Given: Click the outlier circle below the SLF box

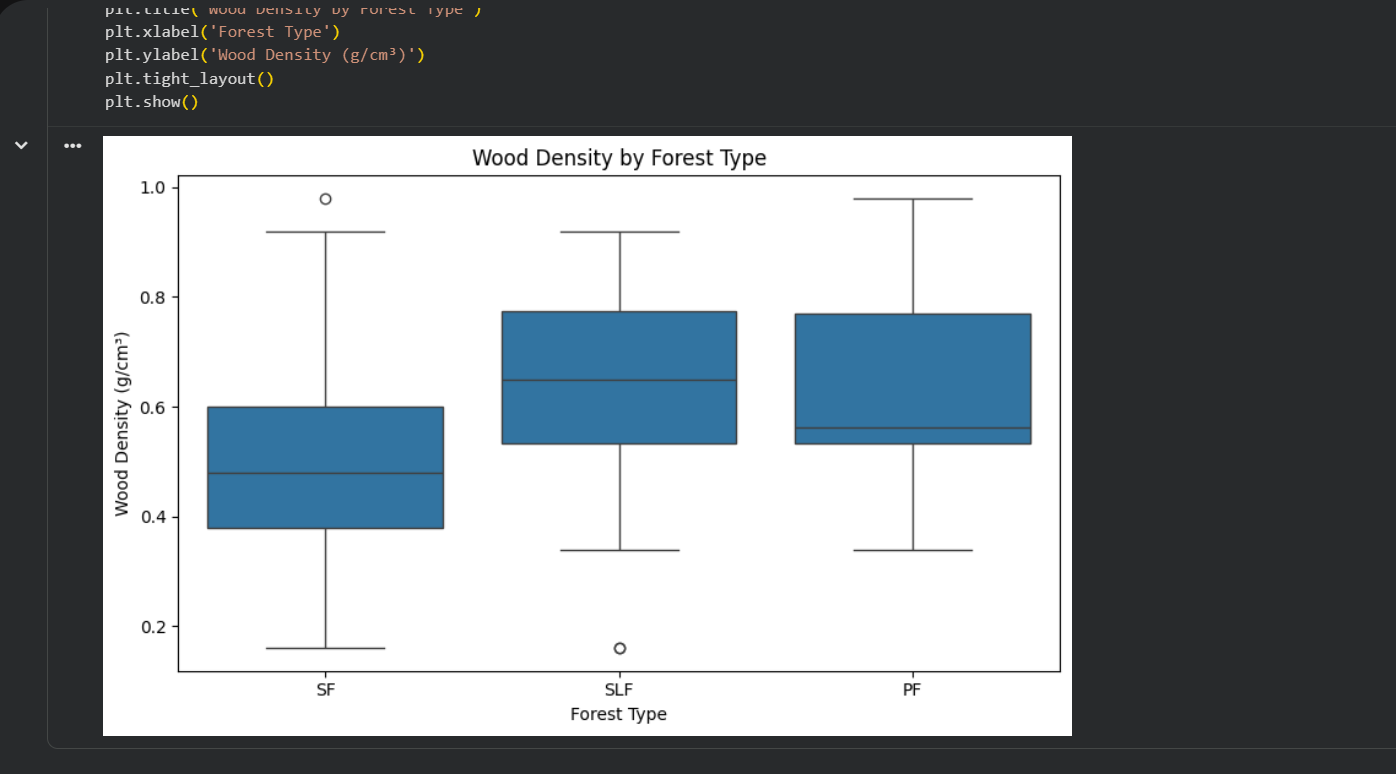Looking at the screenshot, I should coord(618,647).
